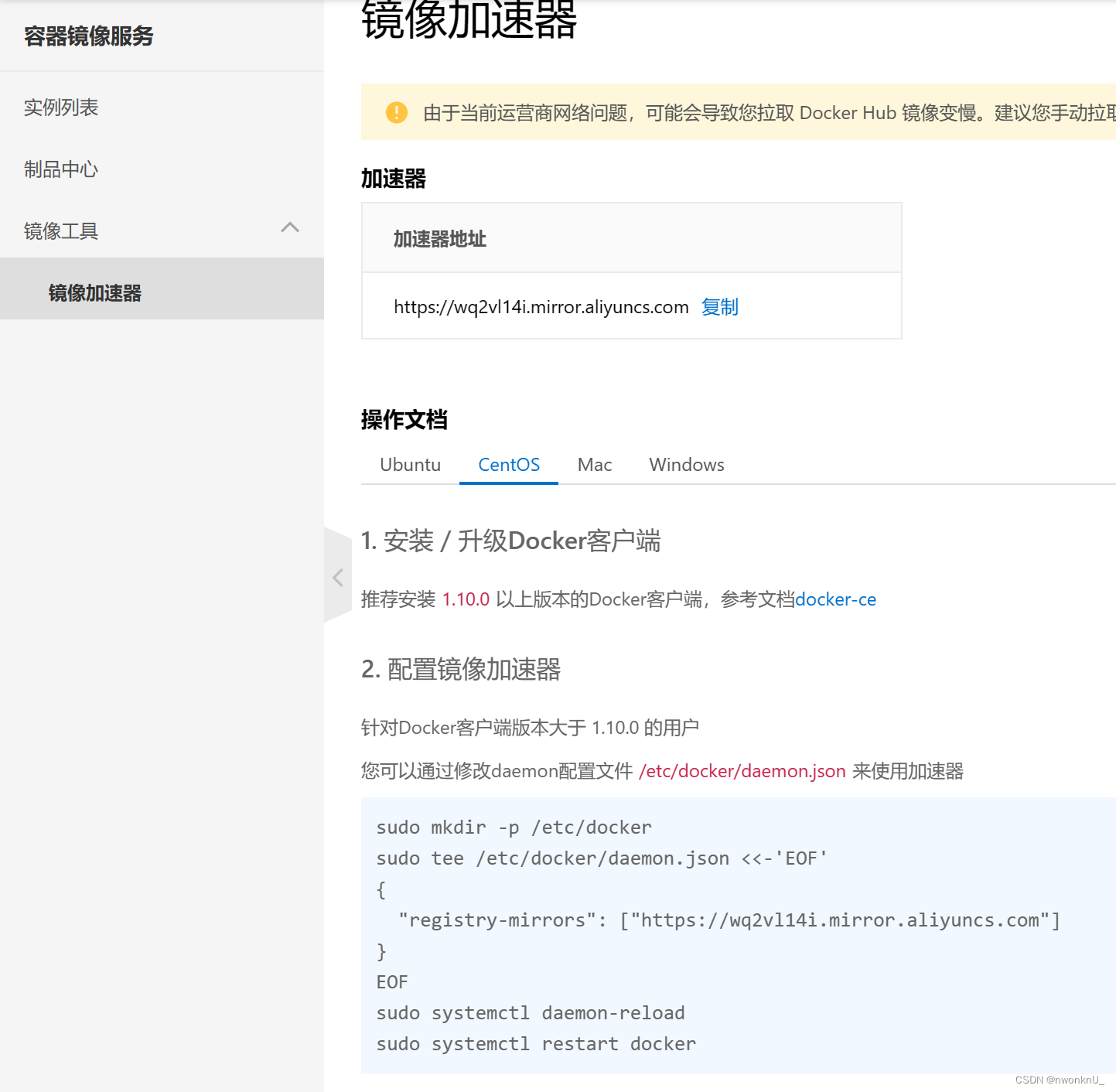Click the warning alert icon above 加速器
The image size is (1116, 1092).
tap(397, 112)
